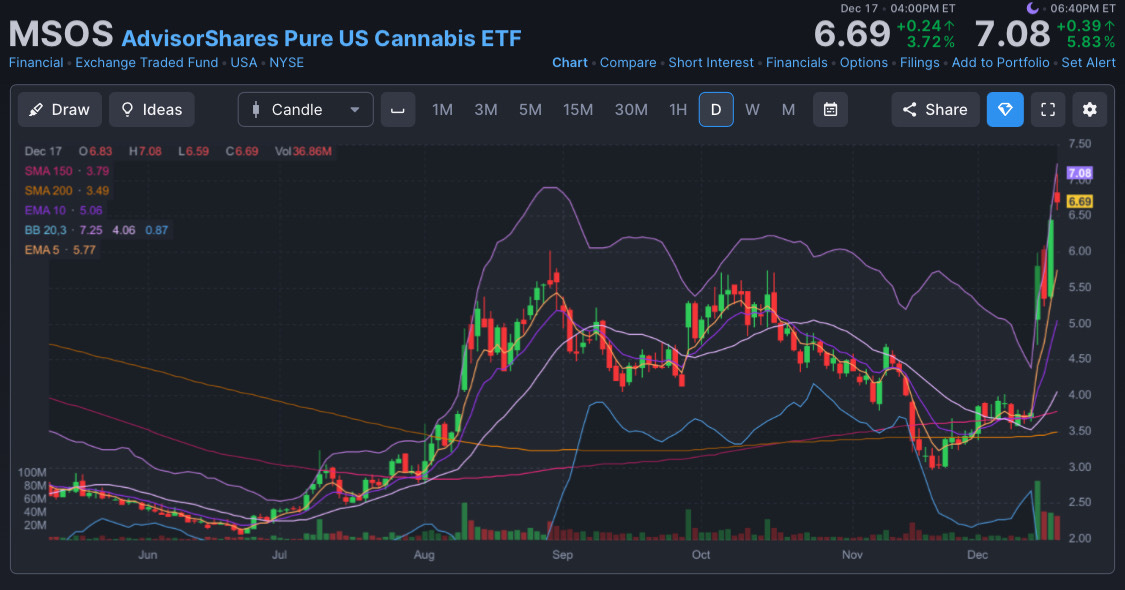Click the Exchange Traded Fund link

coord(146,62)
